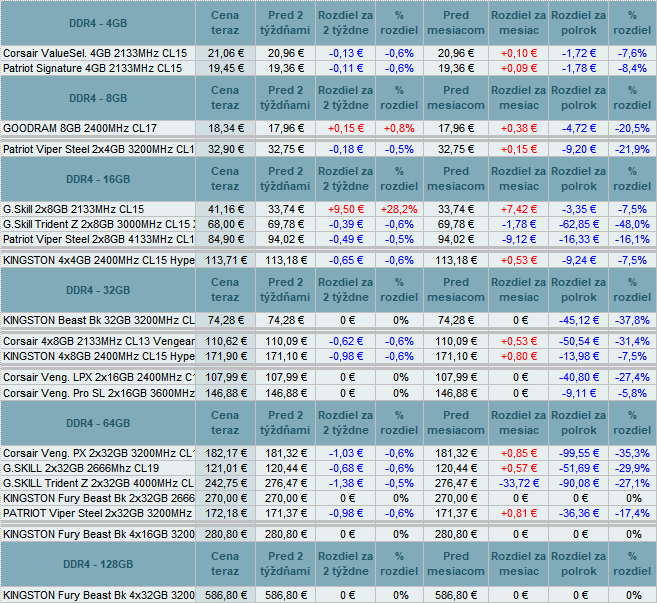This screenshot has height=603, width=657.
Task: Click the 113,71 € current price cell
Action: pos(225,261)
